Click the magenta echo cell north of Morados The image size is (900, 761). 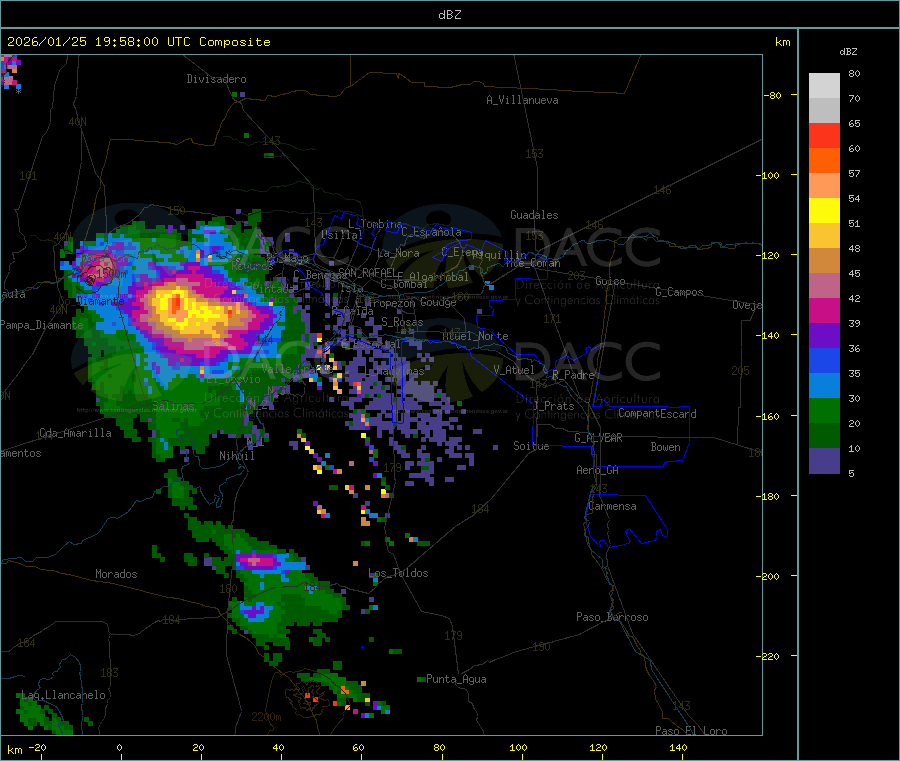point(255,561)
